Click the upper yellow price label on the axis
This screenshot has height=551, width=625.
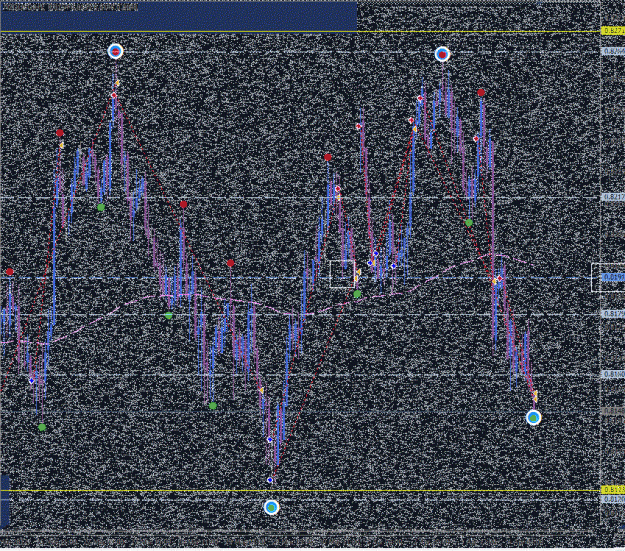613,31
